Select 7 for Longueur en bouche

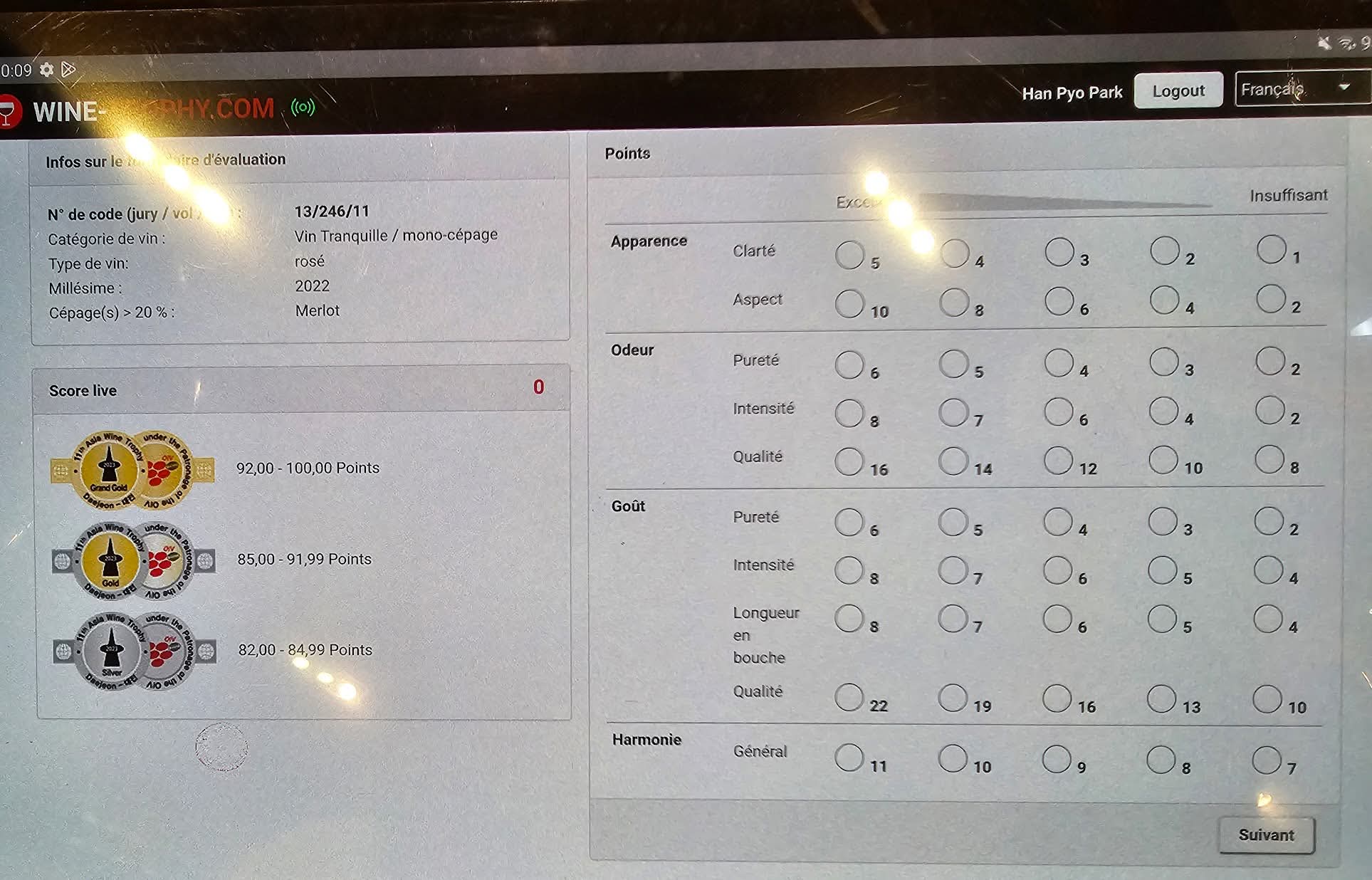tap(953, 619)
